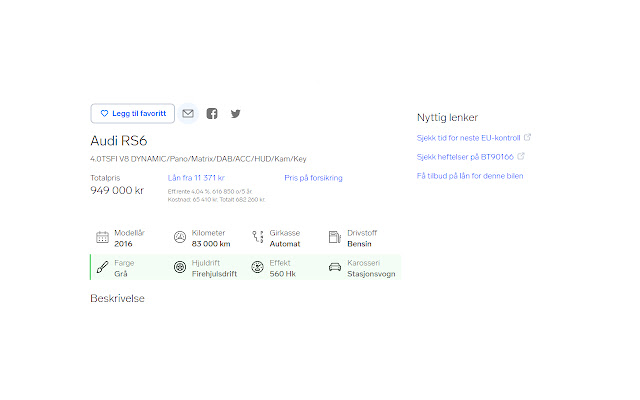This screenshot has height=400, width=640.
Task: Open Lån fra 11 371 kr link
Action: (196, 178)
